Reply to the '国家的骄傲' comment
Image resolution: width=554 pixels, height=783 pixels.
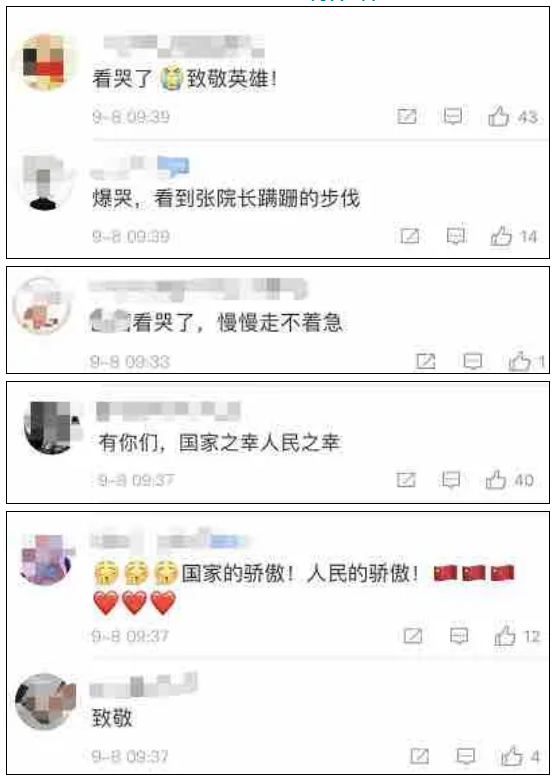click(x=459, y=636)
